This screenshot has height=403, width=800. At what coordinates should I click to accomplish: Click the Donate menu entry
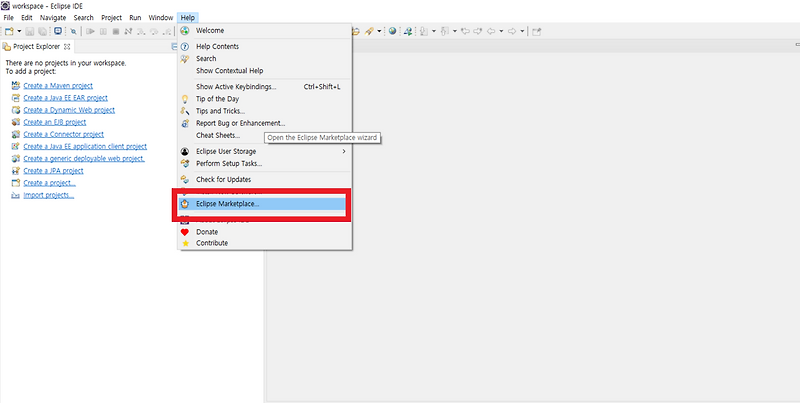(x=264, y=232)
